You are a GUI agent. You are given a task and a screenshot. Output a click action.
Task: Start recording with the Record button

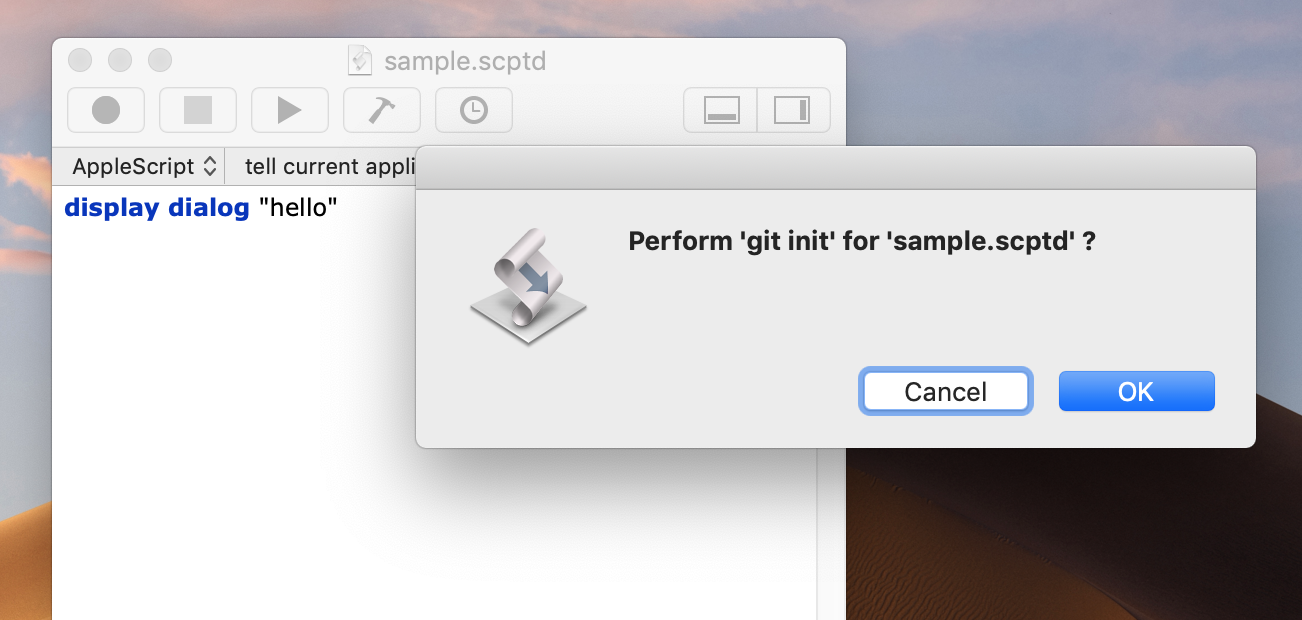pos(106,110)
